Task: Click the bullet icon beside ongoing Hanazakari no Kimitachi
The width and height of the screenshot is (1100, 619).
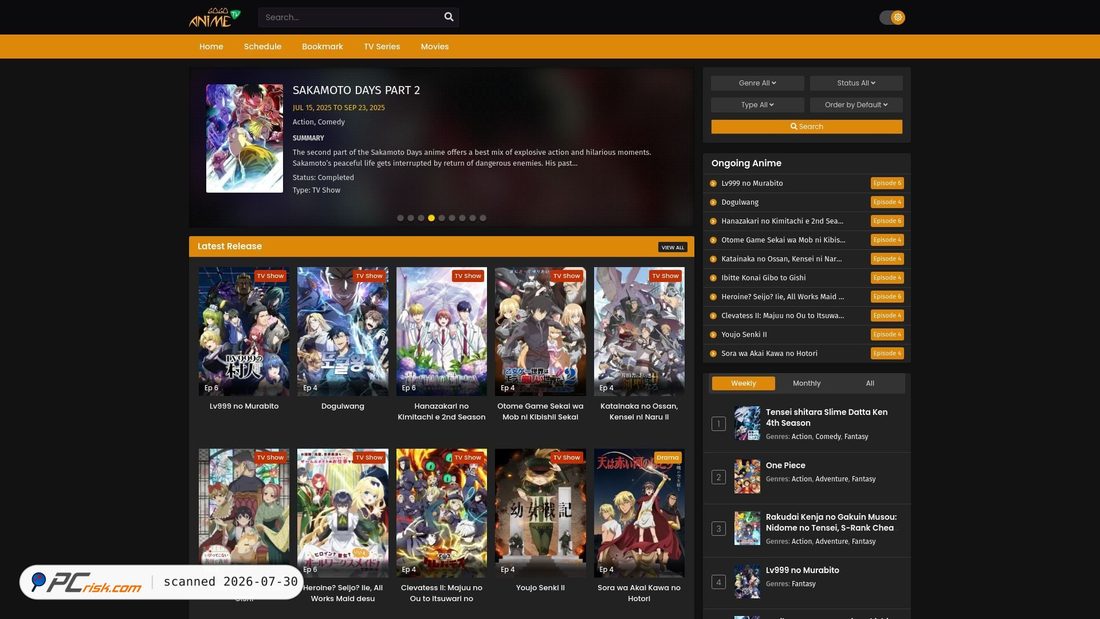Action: pos(713,221)
